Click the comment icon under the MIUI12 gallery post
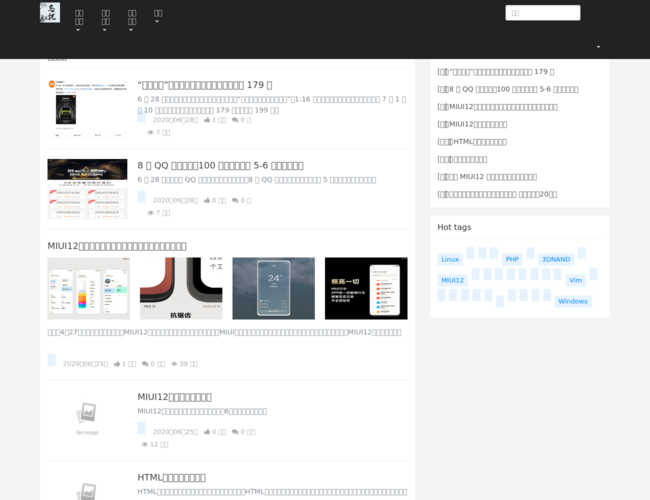This screenshot has width=650, height=500. pyautogui.click(x=146, y=364)
